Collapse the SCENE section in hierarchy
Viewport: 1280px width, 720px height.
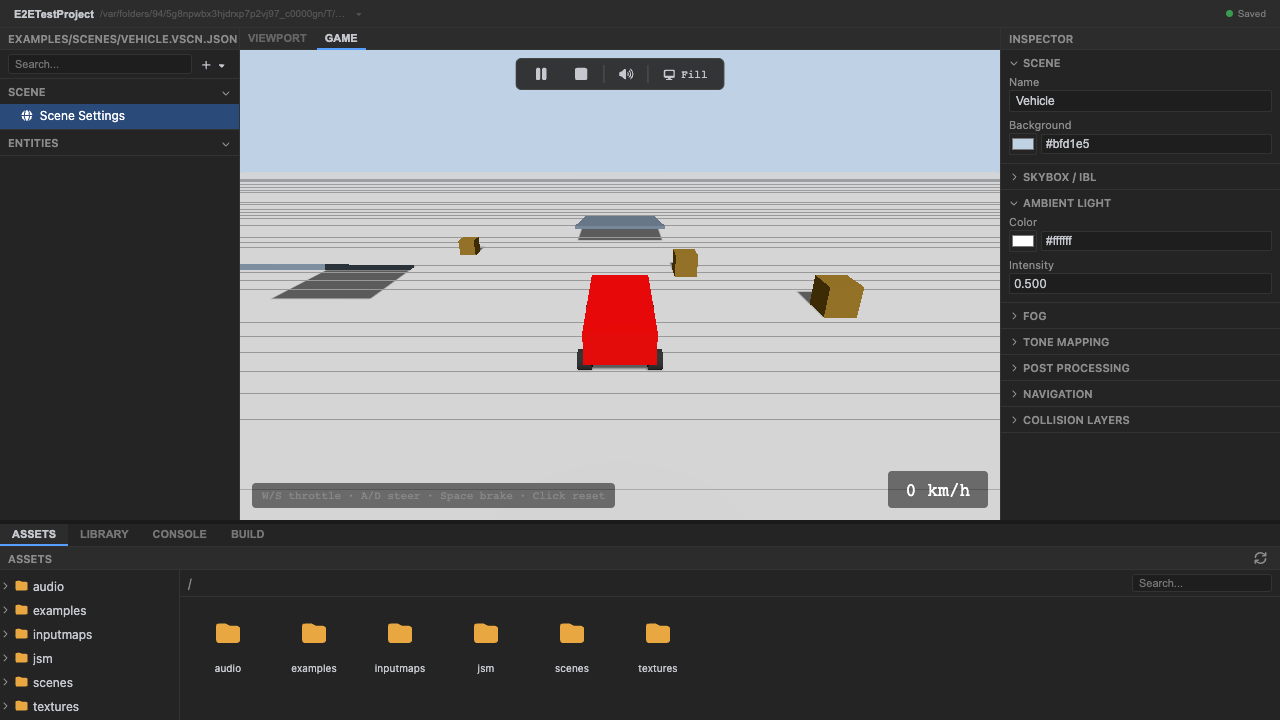point(226,92)
